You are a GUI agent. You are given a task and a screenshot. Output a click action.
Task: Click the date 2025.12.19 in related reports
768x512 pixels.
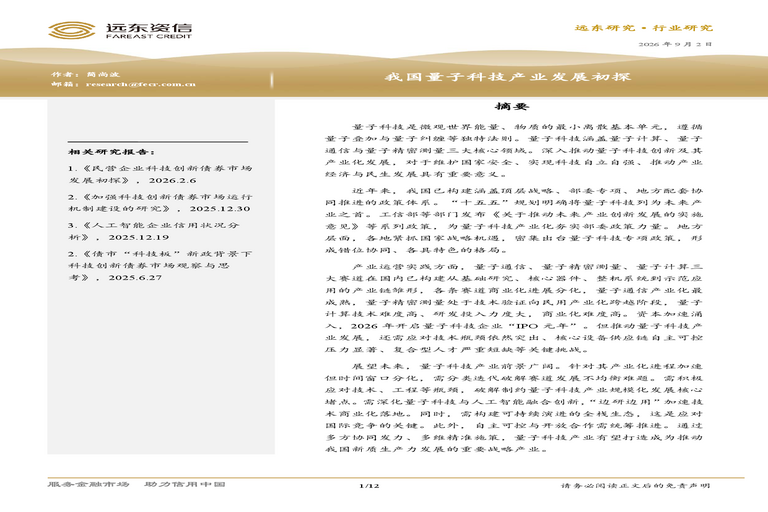(139, 237)
